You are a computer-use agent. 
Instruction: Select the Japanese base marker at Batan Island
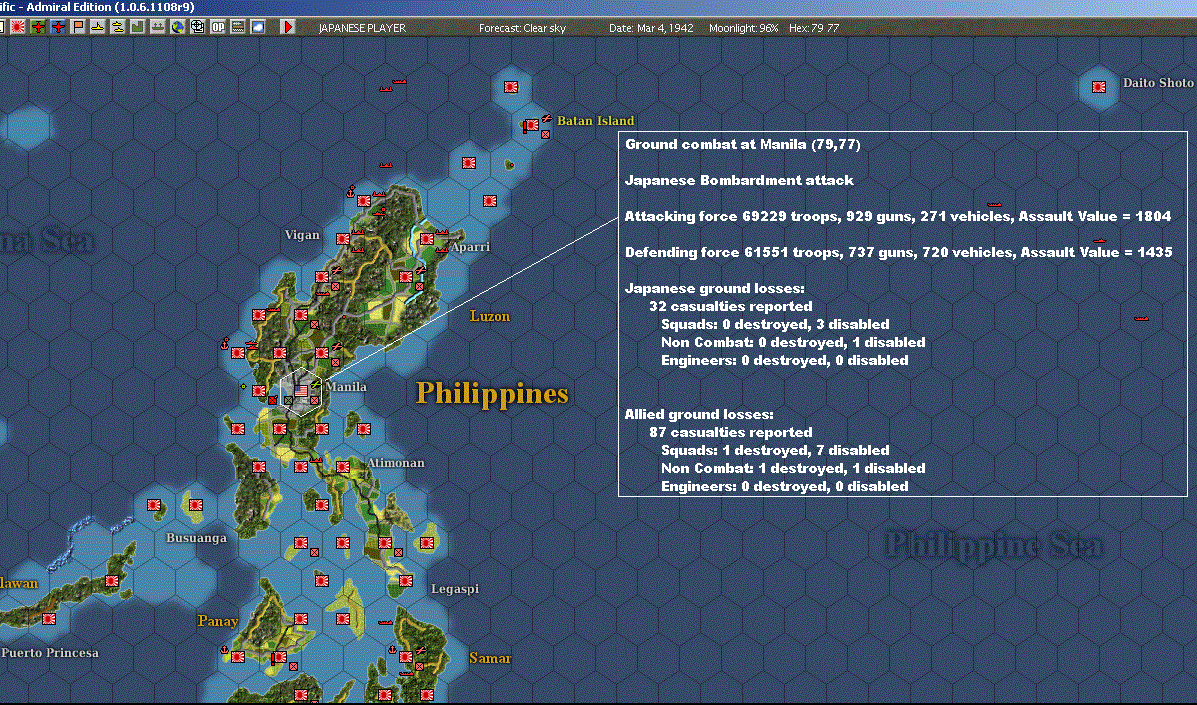tap(531, 124)
